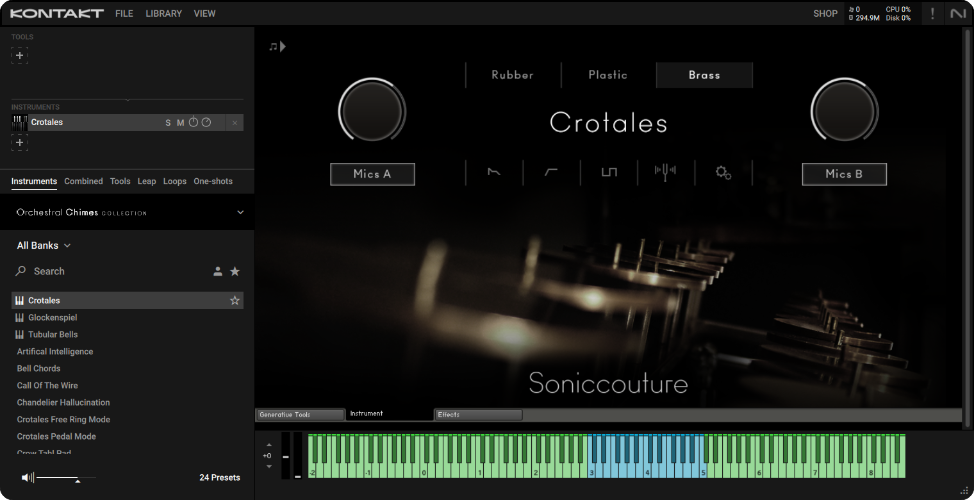
Task: Open the stereo width mixer icon
Action: [x=666, y=172]
